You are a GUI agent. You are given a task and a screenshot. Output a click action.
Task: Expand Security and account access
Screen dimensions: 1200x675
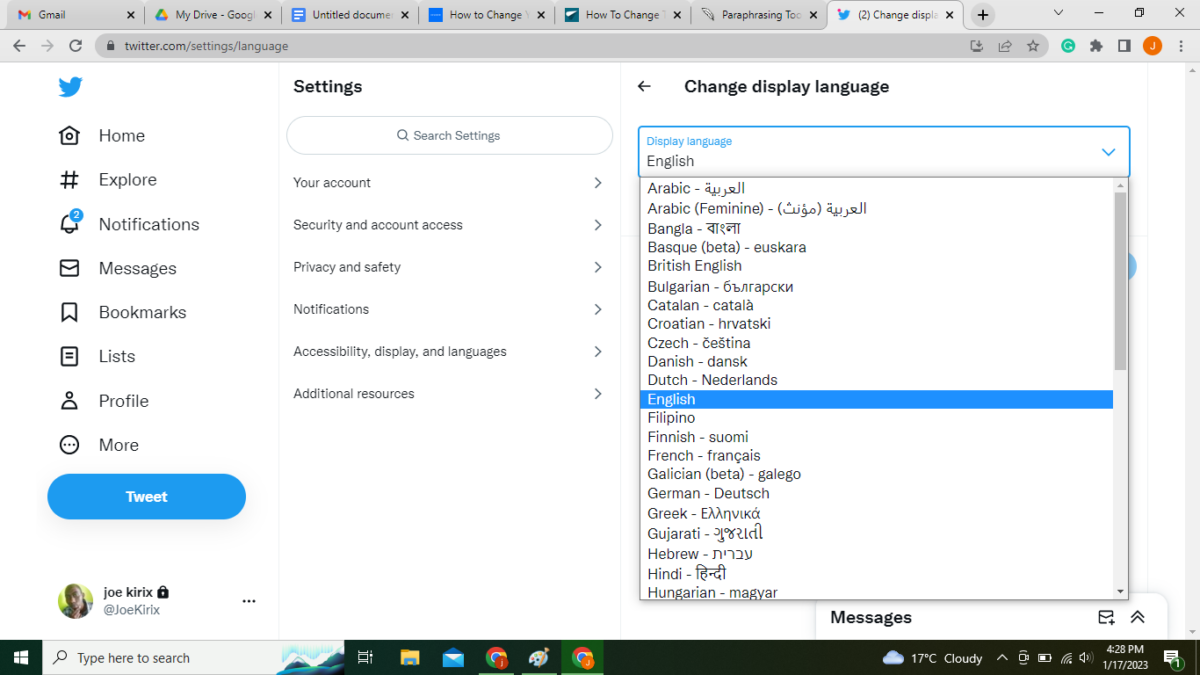[x=449, y=225]
